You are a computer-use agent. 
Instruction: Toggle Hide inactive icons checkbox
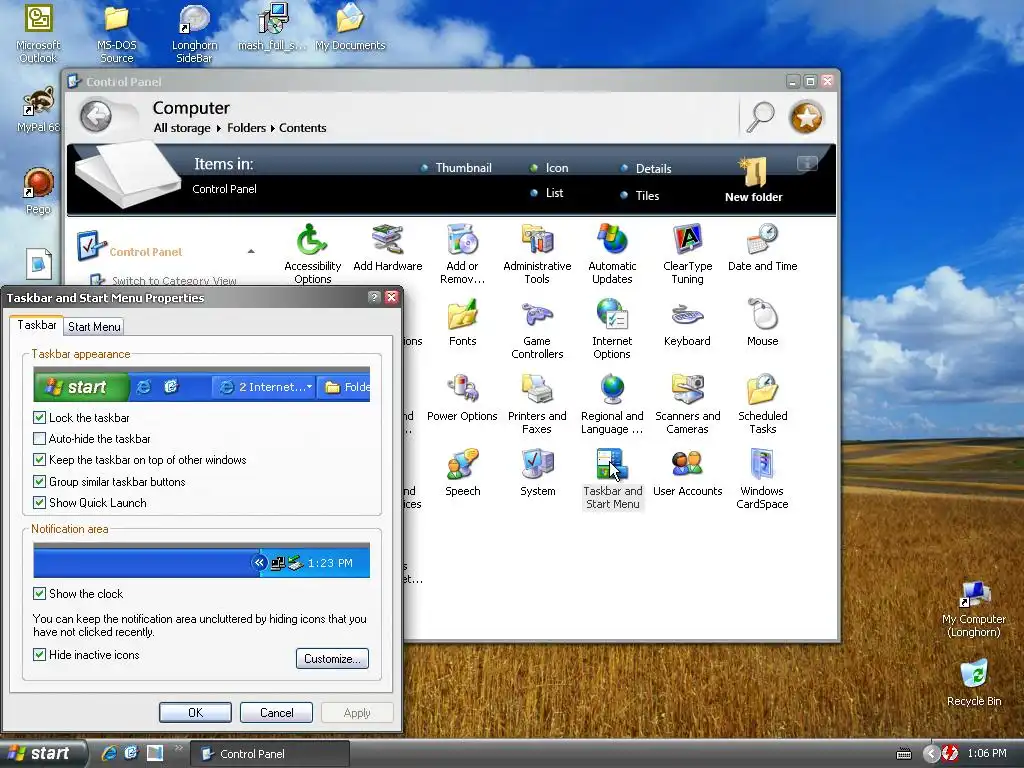(40, 654)
